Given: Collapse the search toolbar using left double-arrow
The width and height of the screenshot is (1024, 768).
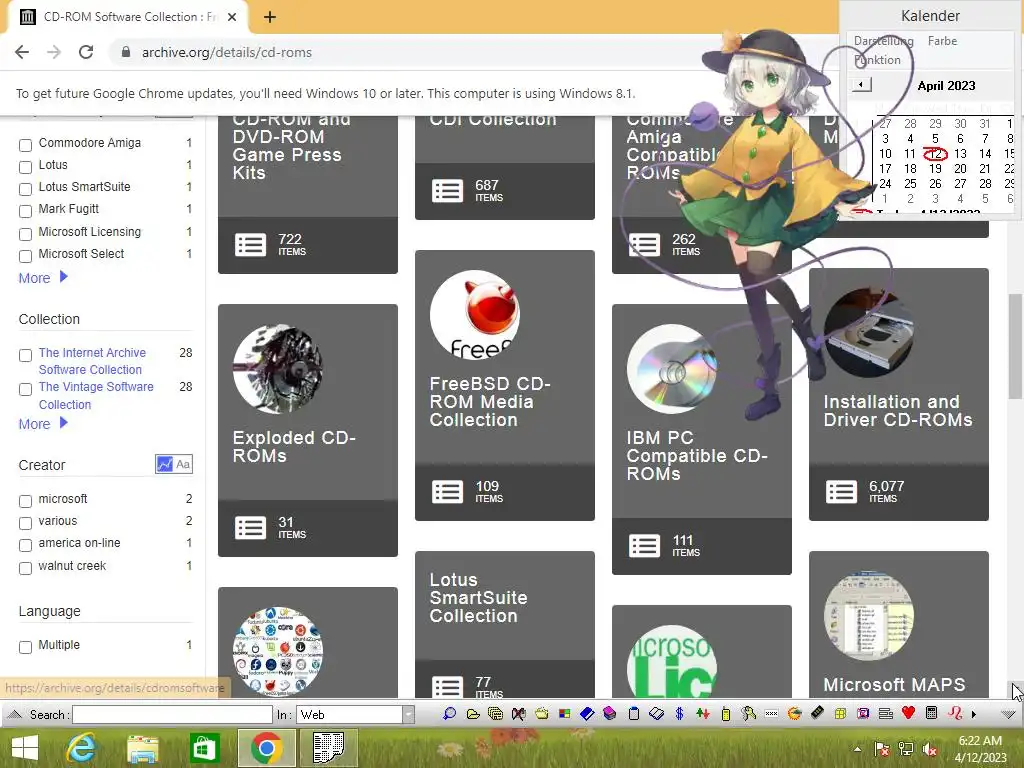Looking at the screenshot, I should tap(14, 714).
